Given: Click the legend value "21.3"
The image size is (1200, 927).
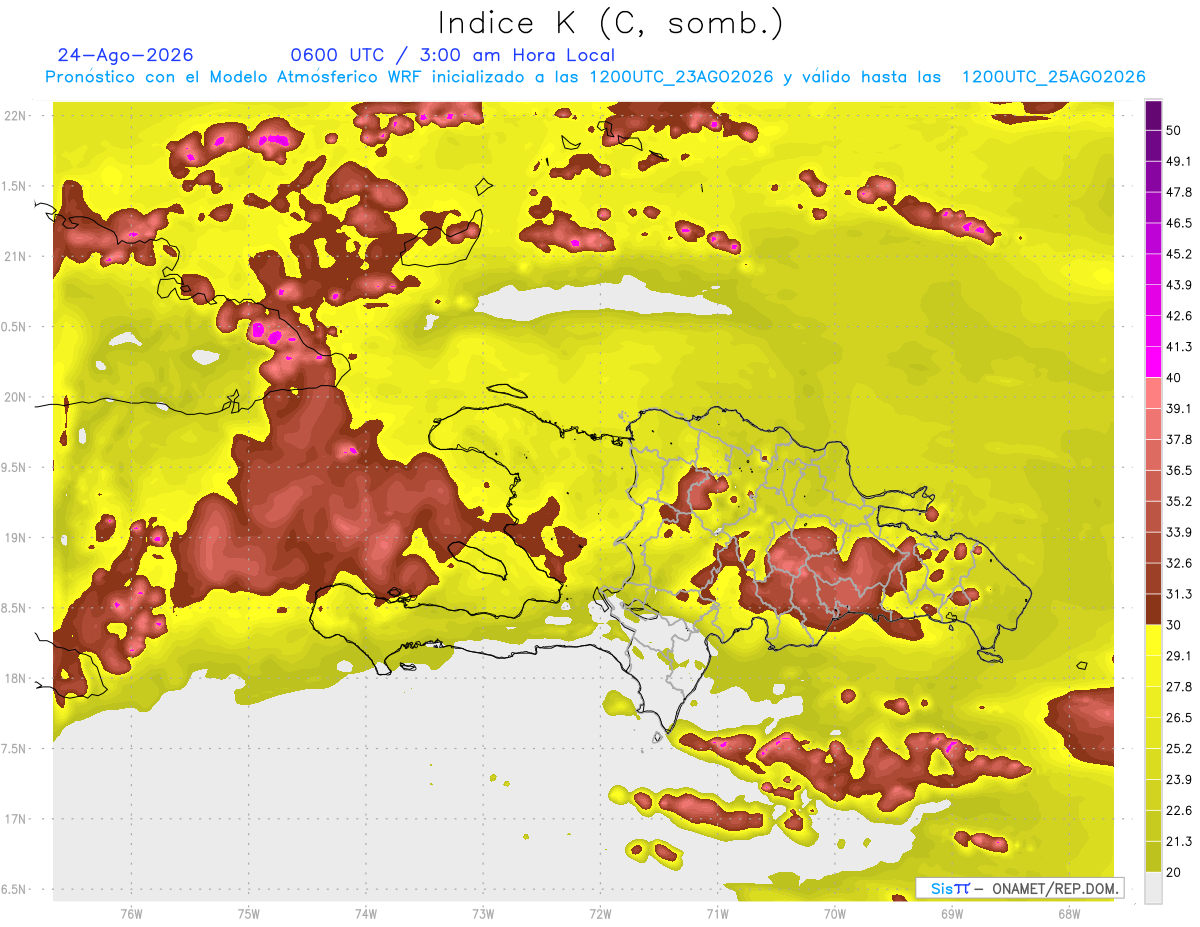Looking at the screenshot, I should pyautogui.click(x=1178, y=842).
